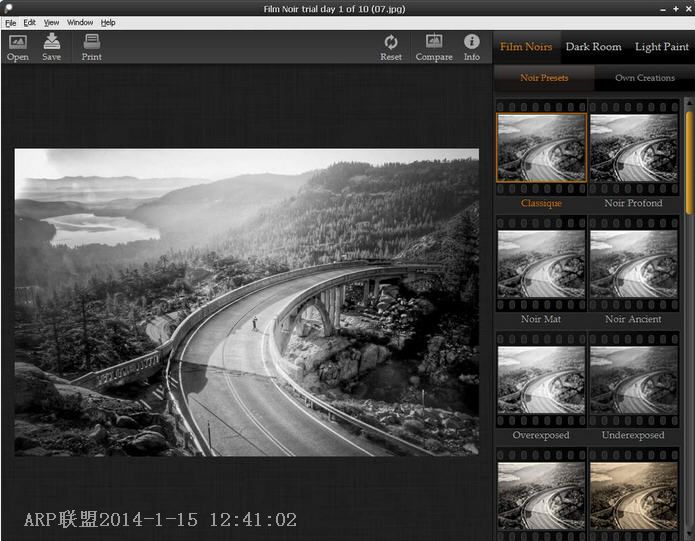Open the Window menu
This screenshot has height=541, width=695.
coord(80,22)
